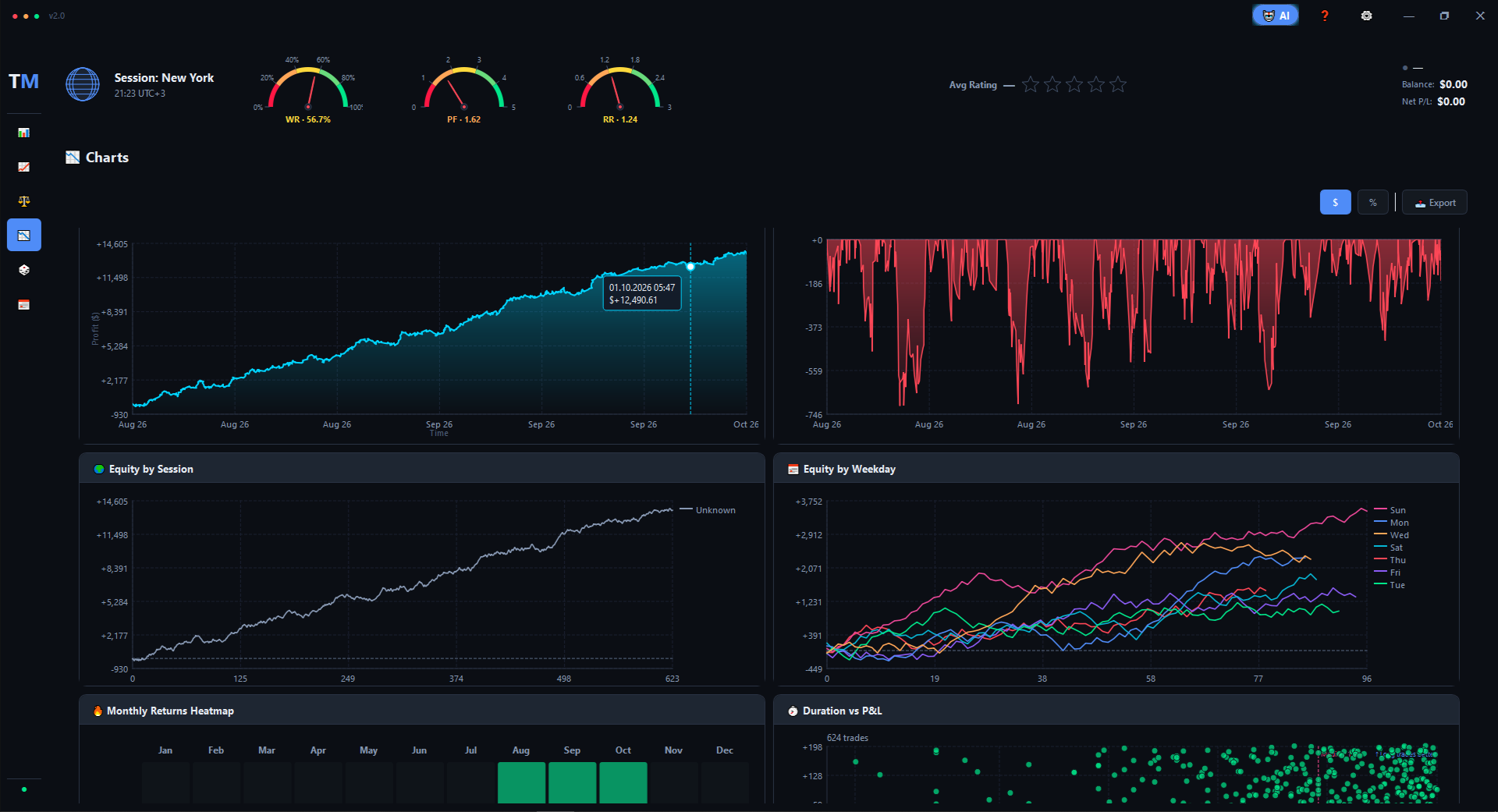Toggle the Wed series in weekday legend
Screen dimensions: 1498x812
tap(1392, 535)
